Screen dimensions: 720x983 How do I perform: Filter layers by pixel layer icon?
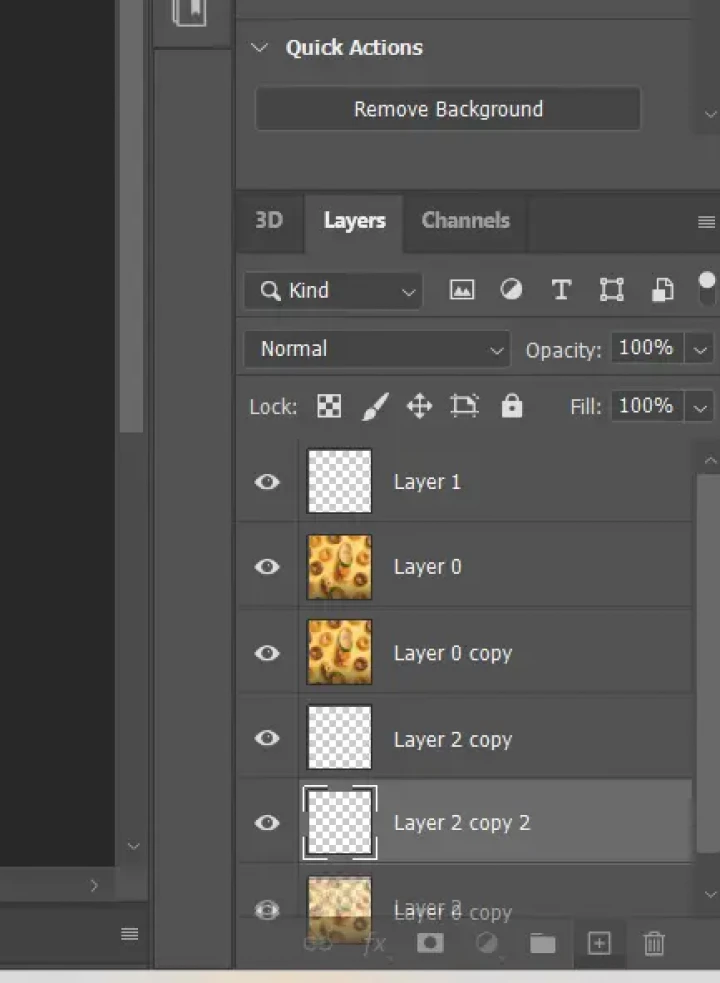click(462, 290)
